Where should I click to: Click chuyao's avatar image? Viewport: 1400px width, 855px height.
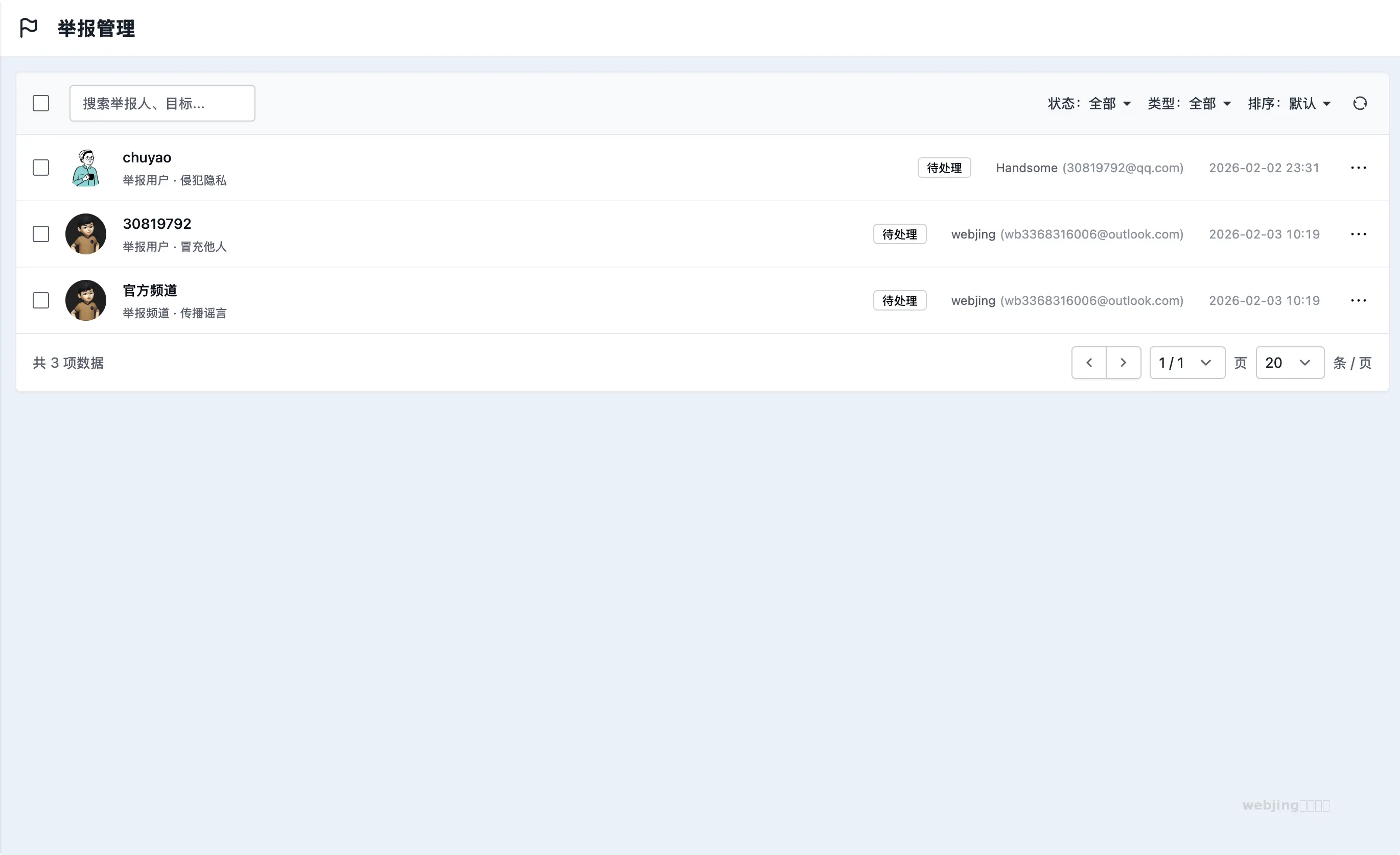pos(86,168)
